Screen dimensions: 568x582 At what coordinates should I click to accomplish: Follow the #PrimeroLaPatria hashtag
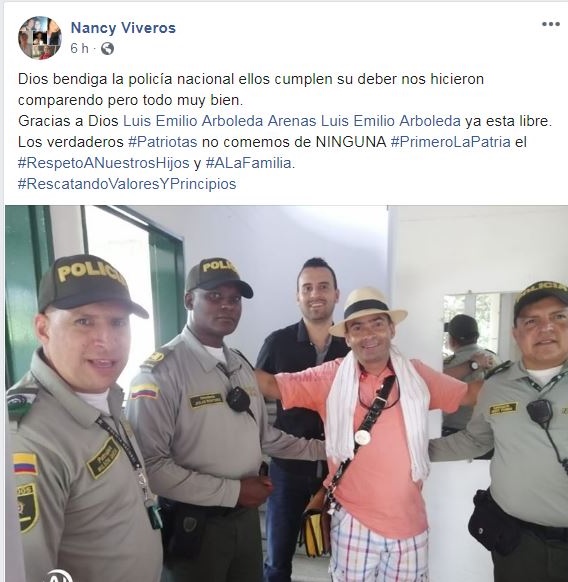450,142
